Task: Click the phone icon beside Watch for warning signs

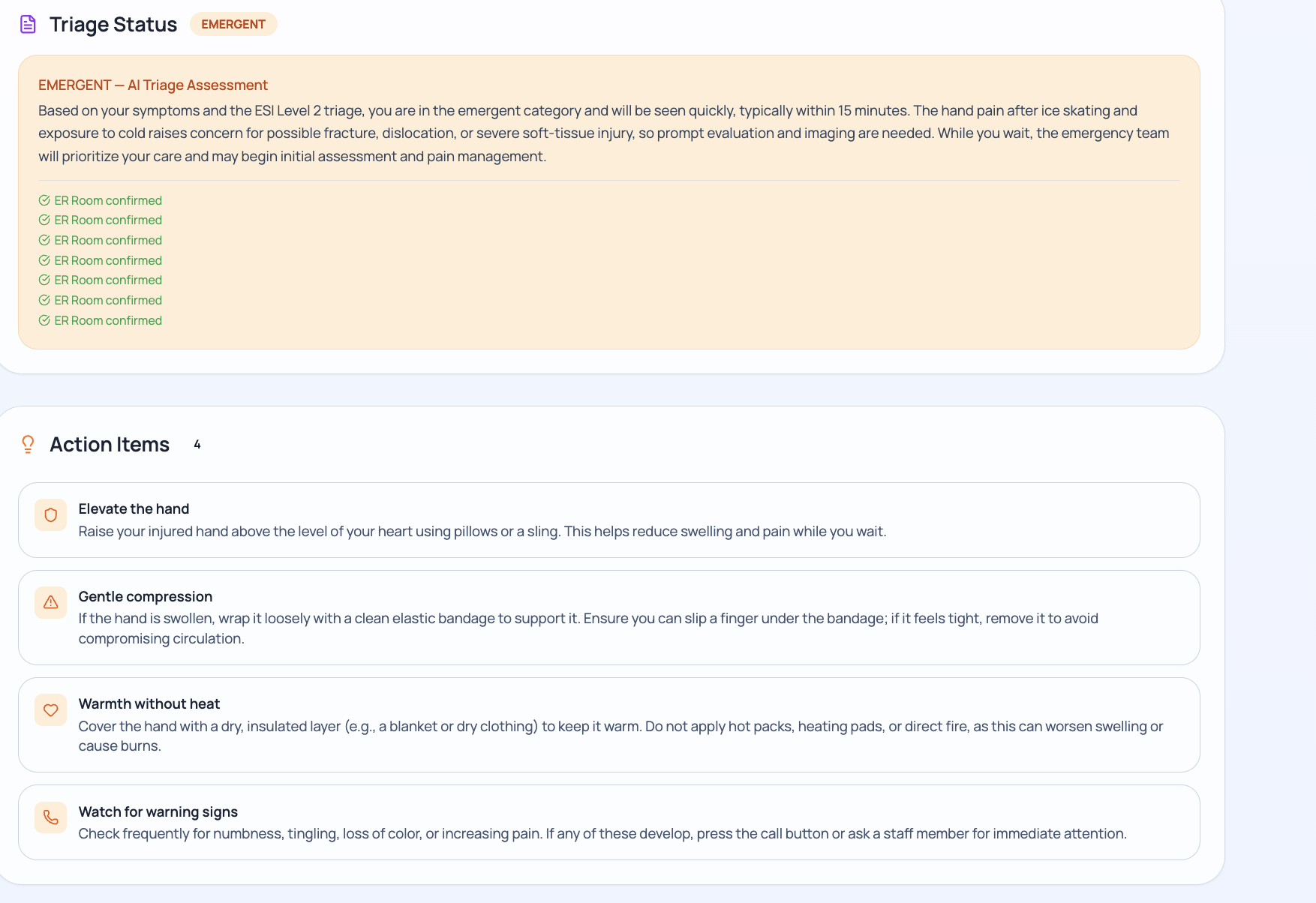Action: tap(50, 817)
